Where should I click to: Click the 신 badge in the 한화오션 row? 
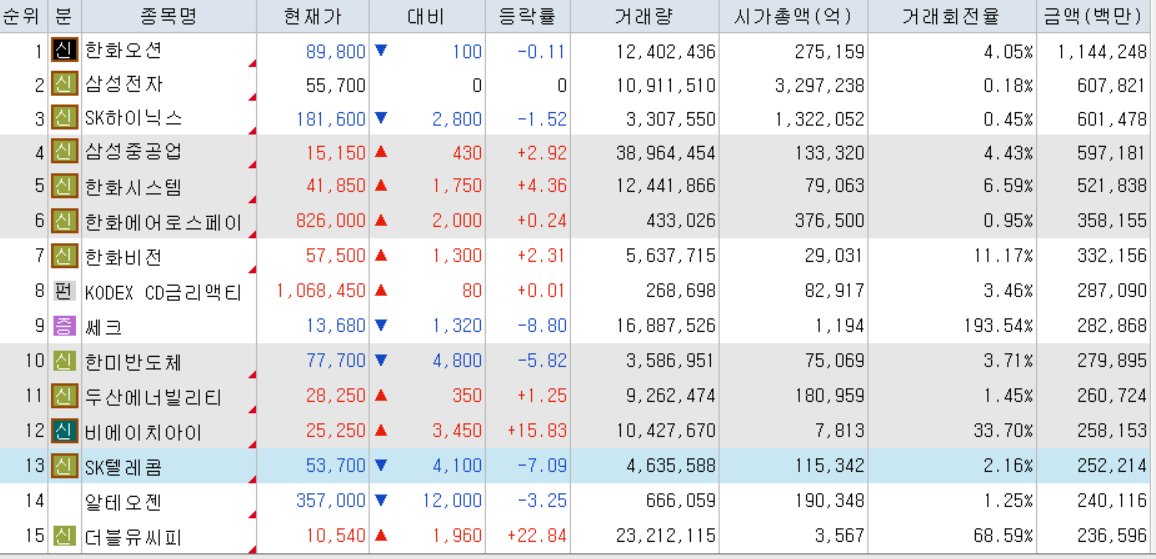(64, 51)
